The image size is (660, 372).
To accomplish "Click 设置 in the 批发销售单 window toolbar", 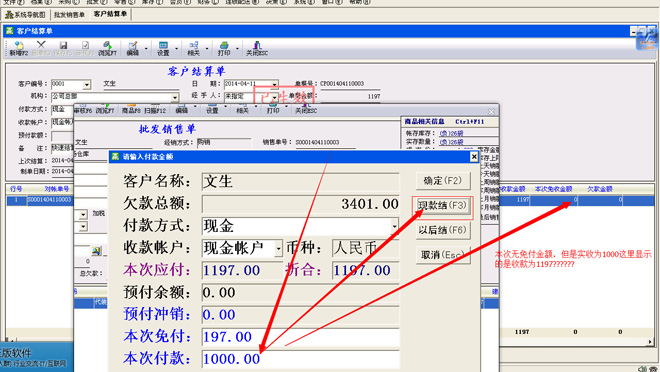I will point(212,110).
